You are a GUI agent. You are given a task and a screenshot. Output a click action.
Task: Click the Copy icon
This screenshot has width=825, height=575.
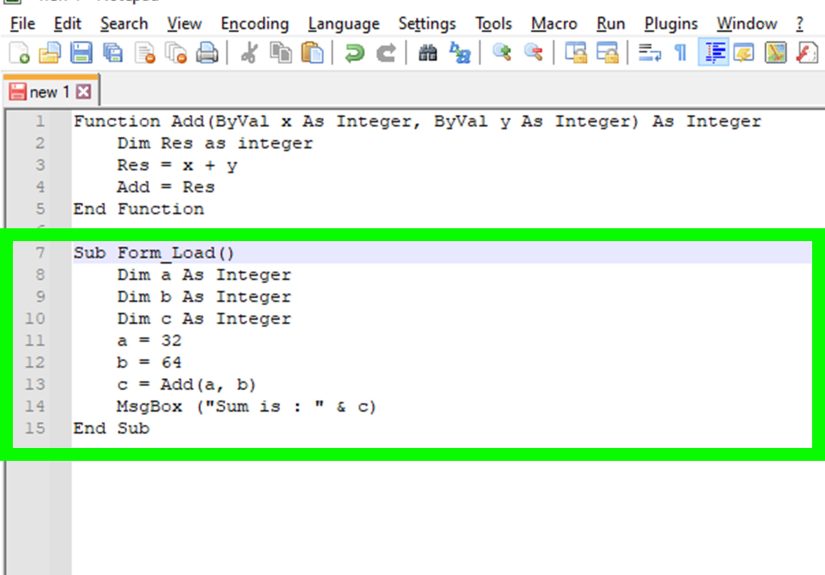[x=280, y=53]
